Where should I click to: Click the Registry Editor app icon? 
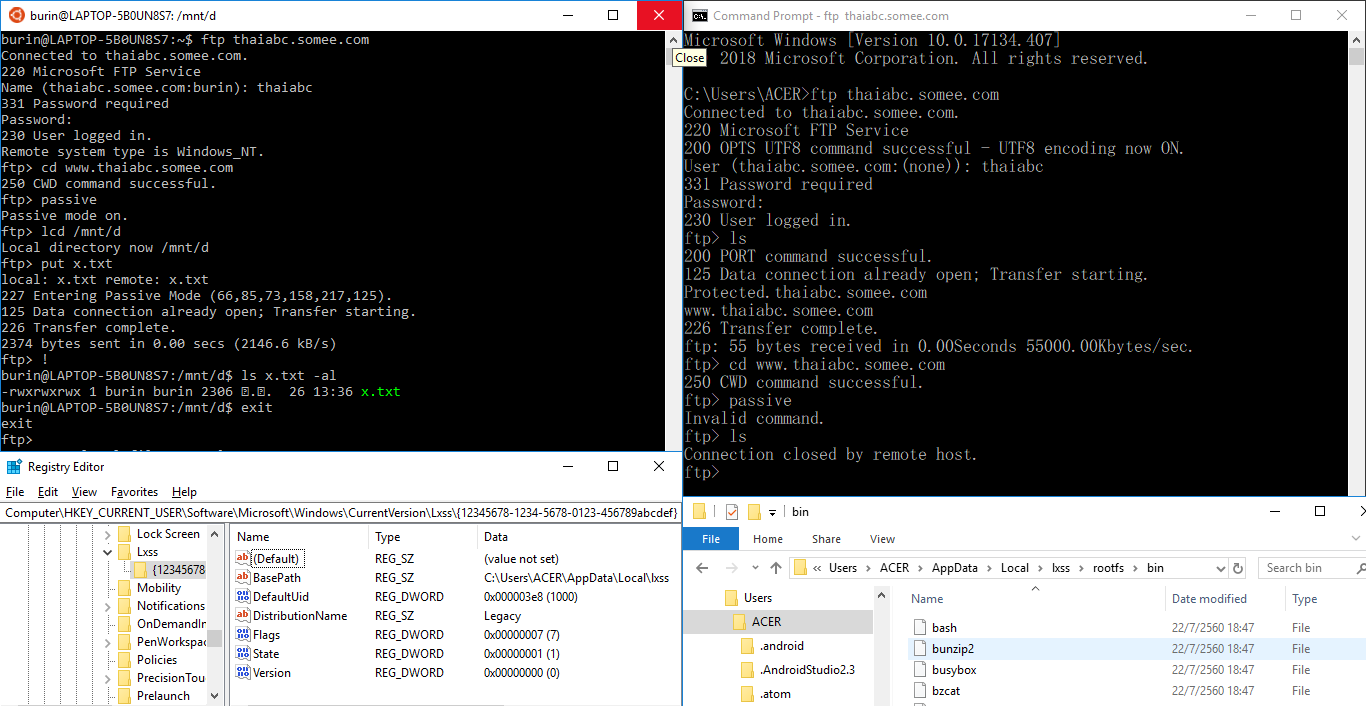click(x=14, y=467)
